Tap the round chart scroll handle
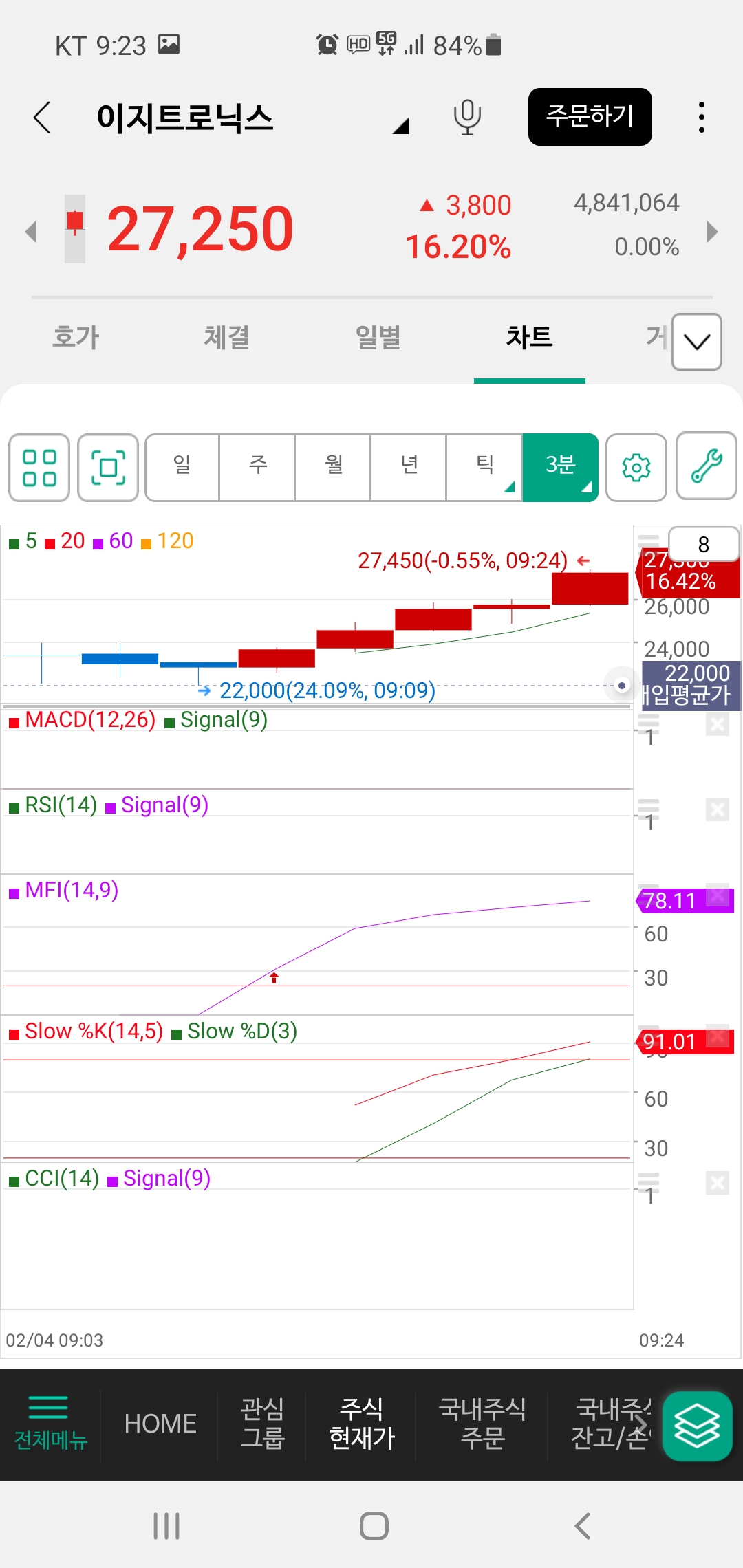Screen dimensions: 743x1568 coord(622,686)
